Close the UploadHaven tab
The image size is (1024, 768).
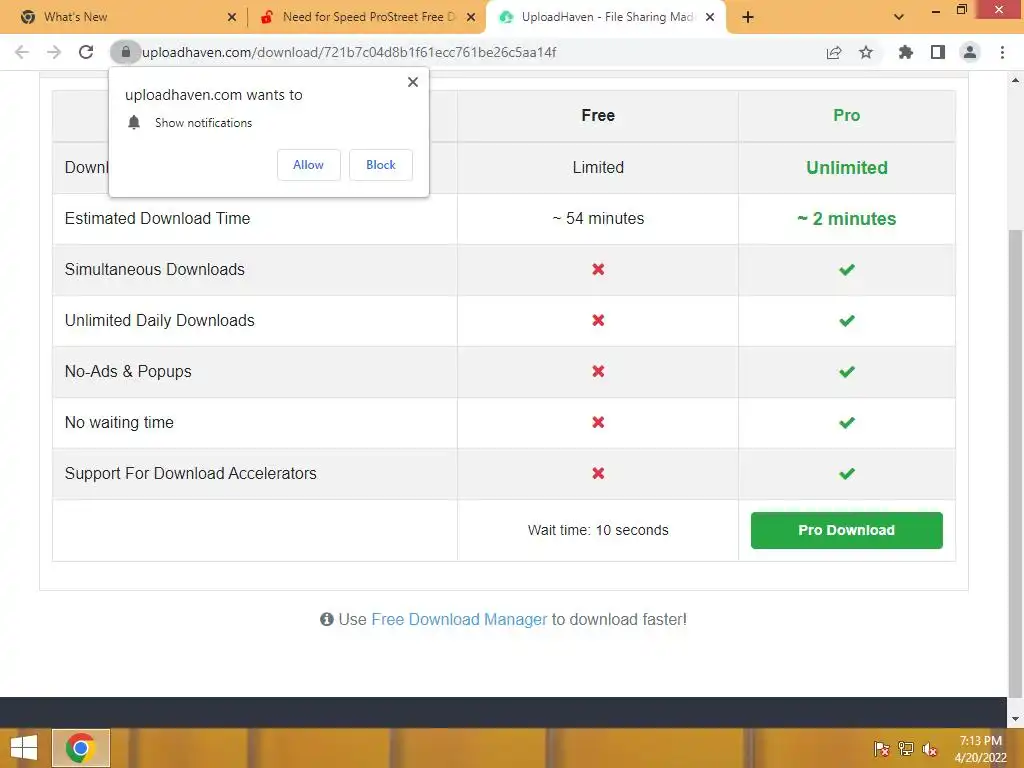[x=710, y=17]
